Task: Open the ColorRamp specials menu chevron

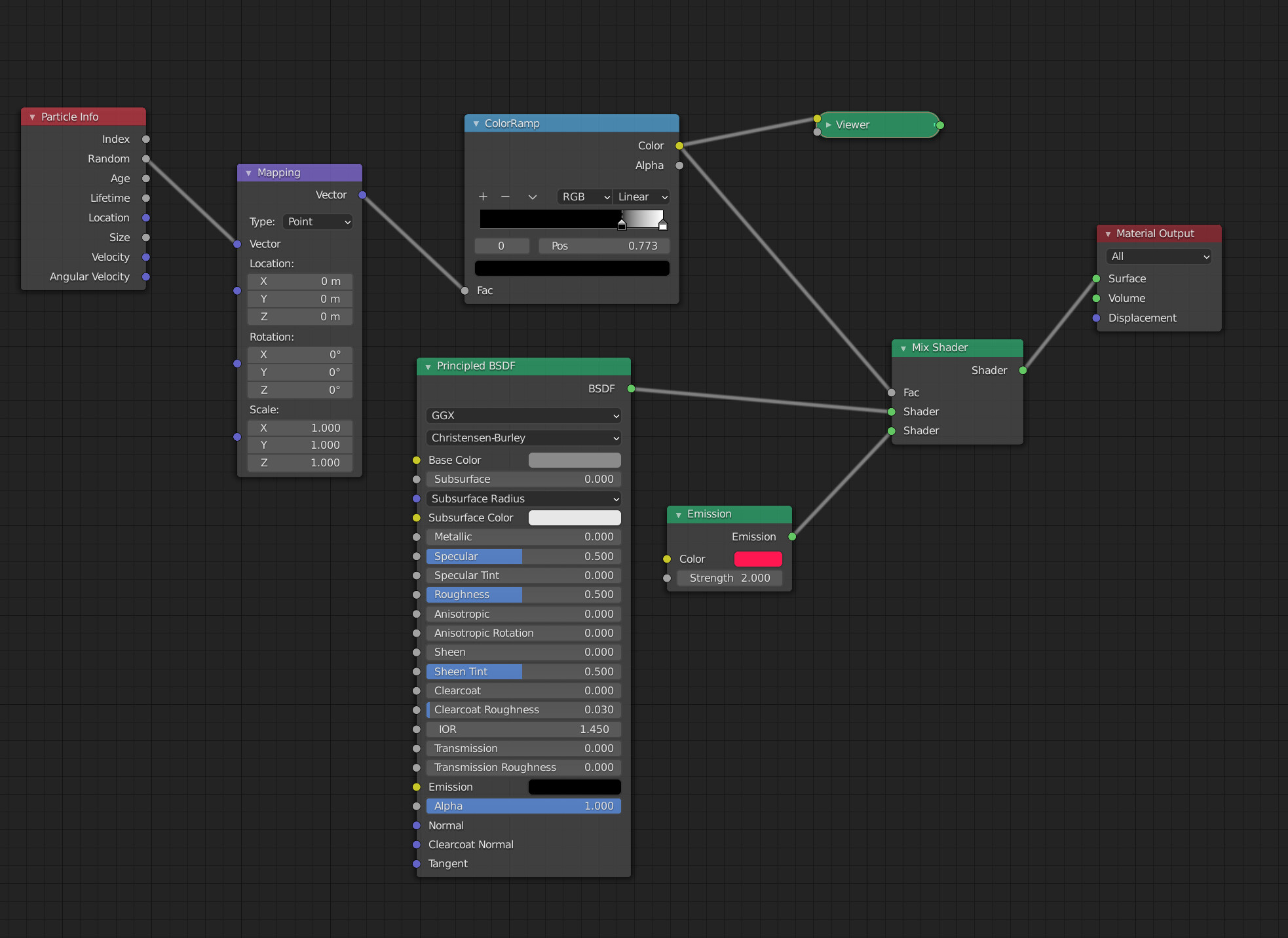Action: (533, 197)
